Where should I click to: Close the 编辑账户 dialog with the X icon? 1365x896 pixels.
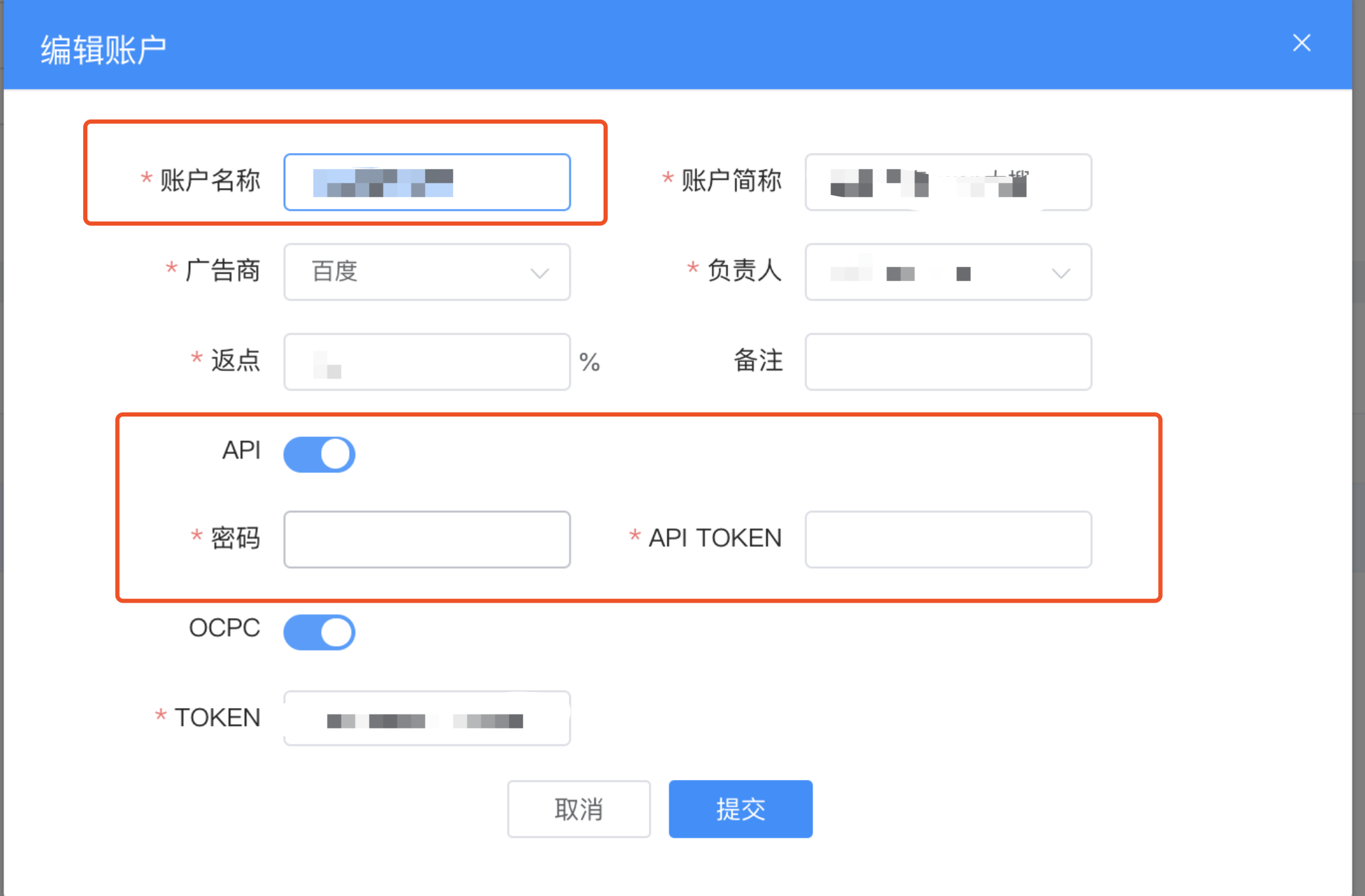[x=1301, y=43]
